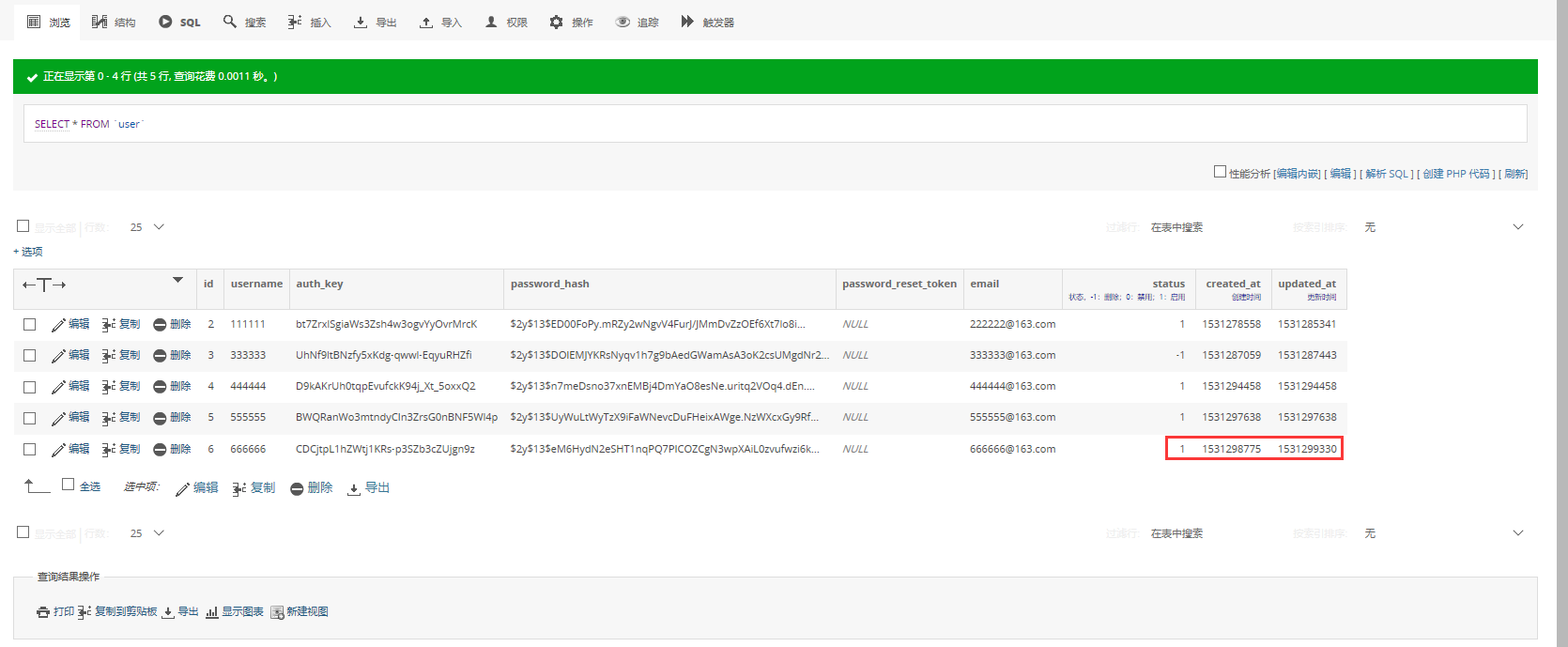This screenshot has height=647, width=1568.
Task: Click the copy to clipboard icon
Action: (x=85, y=612)
